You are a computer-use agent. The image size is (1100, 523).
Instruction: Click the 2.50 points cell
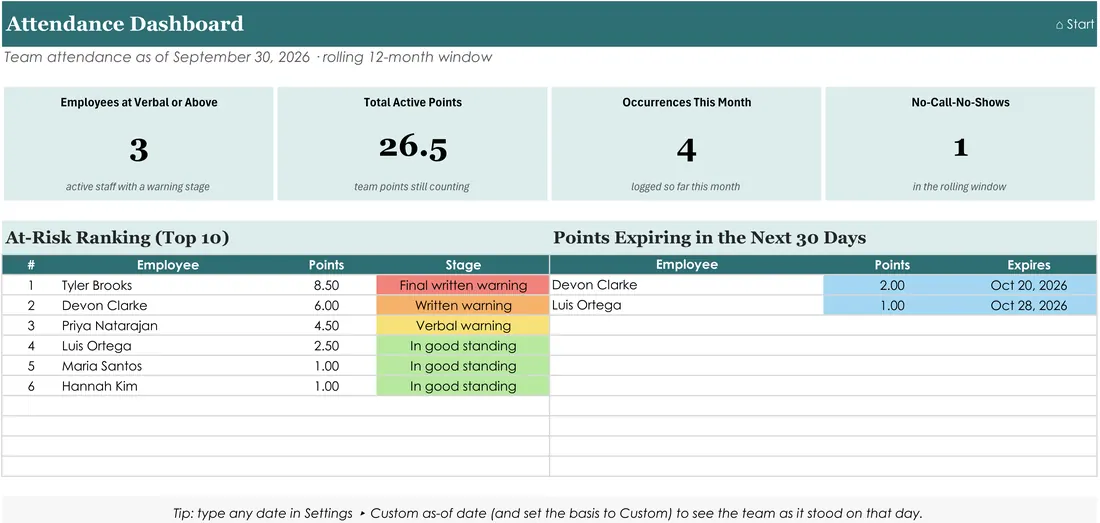pos(326,346)
